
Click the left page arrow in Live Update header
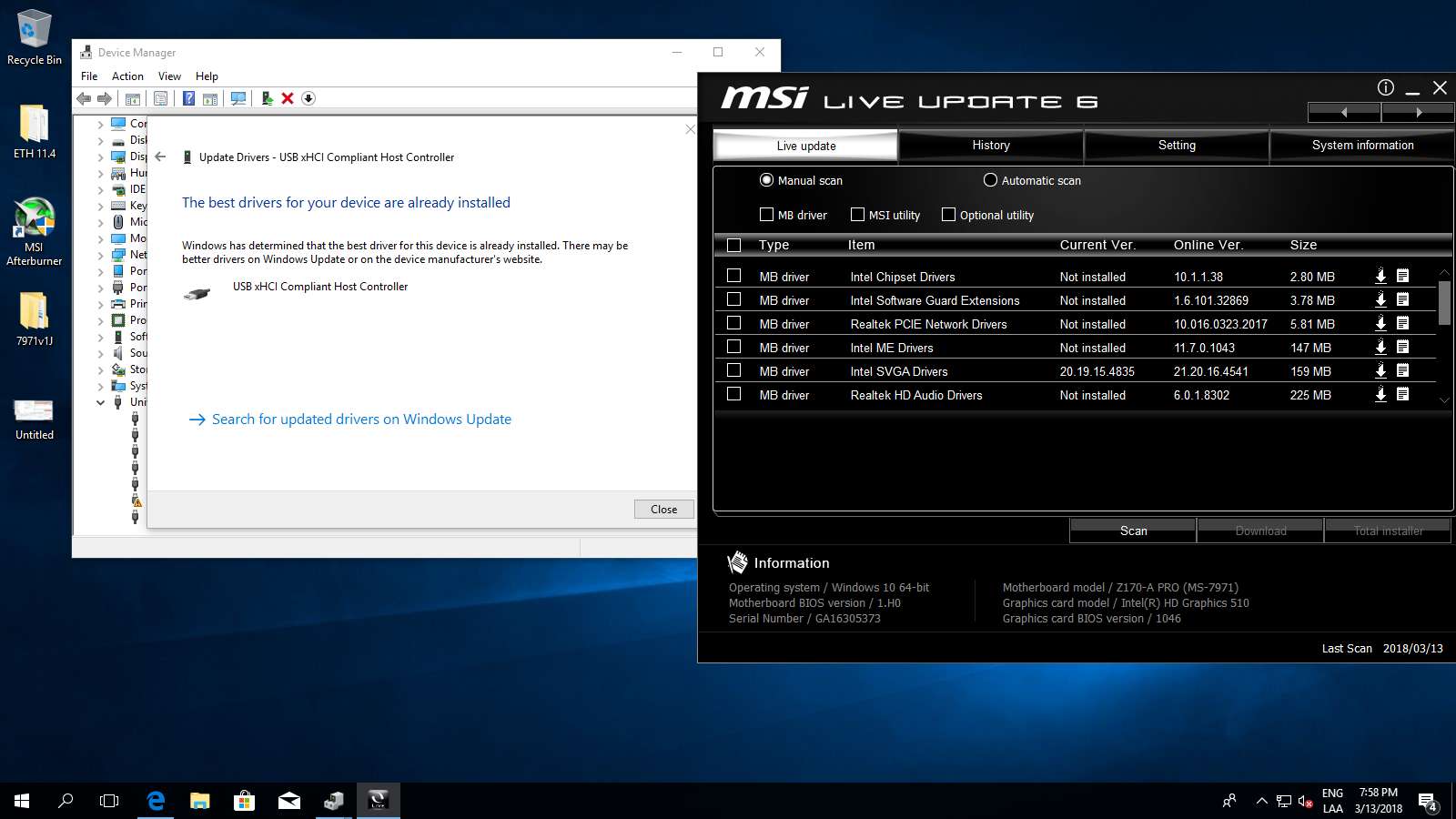1344,112
